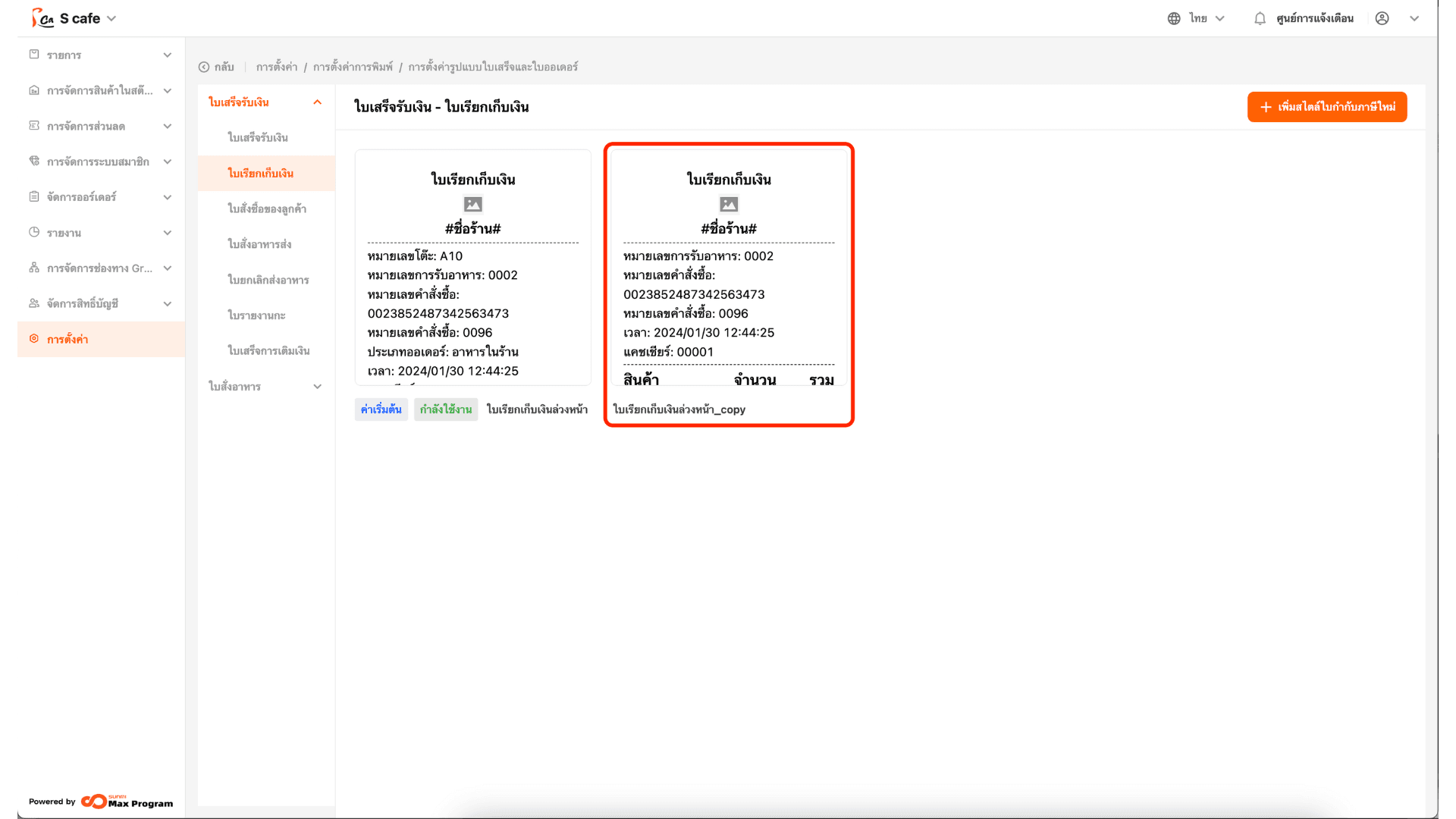
Task: Expand the ใบสั่งอาหาร section chevron
Action: pos(317,386)
